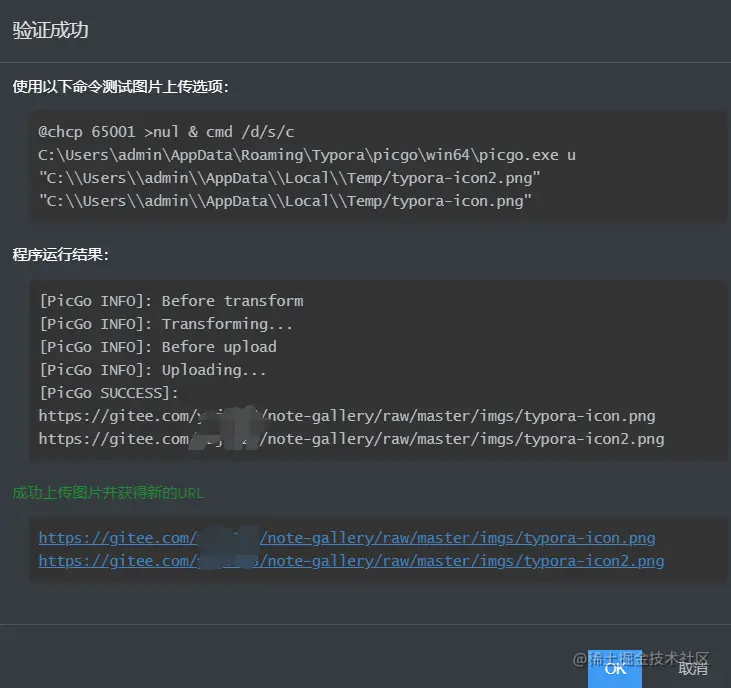Dismiss the dialog with 取消
Viewport: 731px width, 688px height.
coord(693,668)
